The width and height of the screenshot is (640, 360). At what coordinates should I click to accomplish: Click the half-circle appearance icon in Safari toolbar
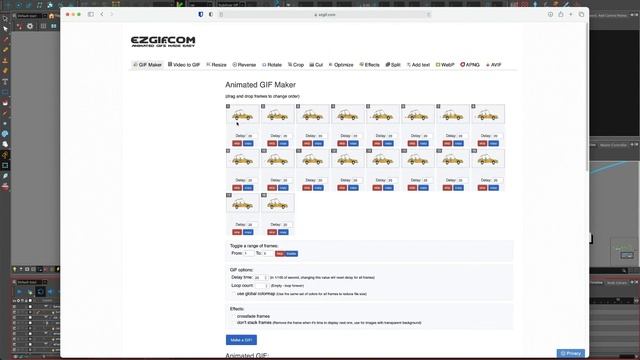click(x=211, y=14)
